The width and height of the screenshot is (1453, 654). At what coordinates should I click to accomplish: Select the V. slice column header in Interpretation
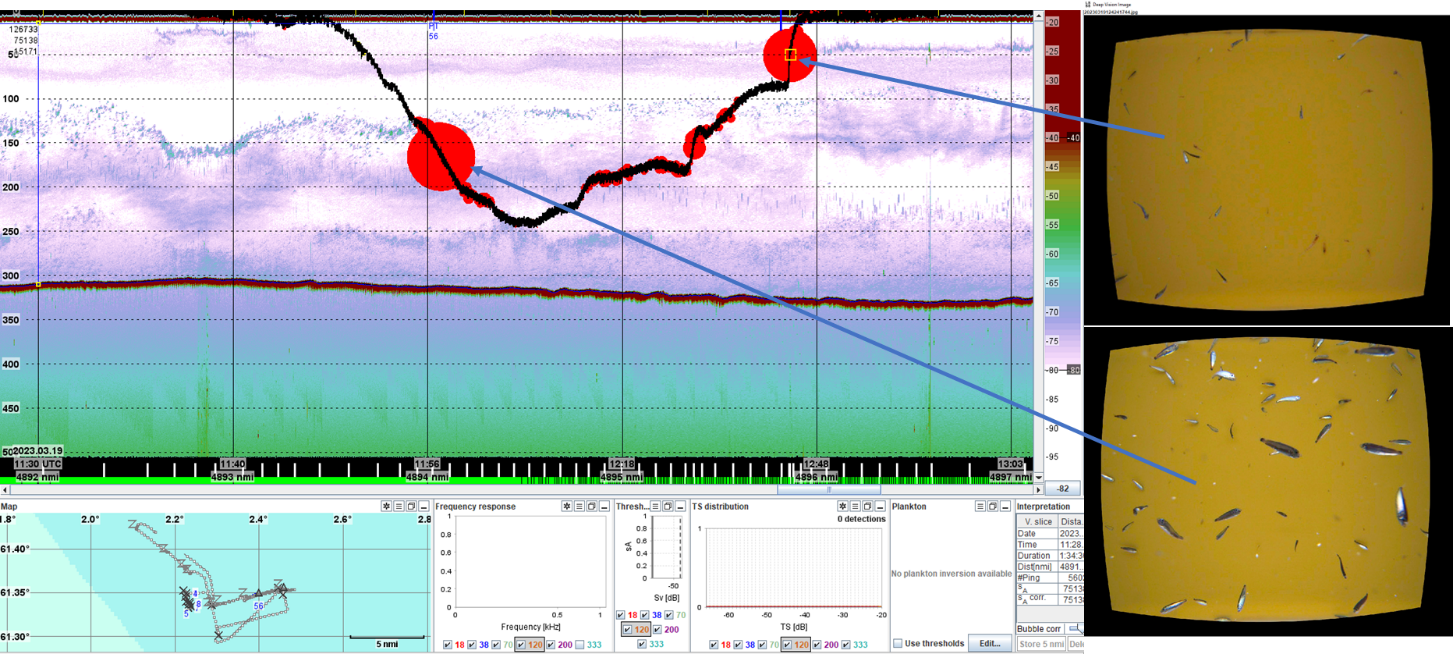1039,521
